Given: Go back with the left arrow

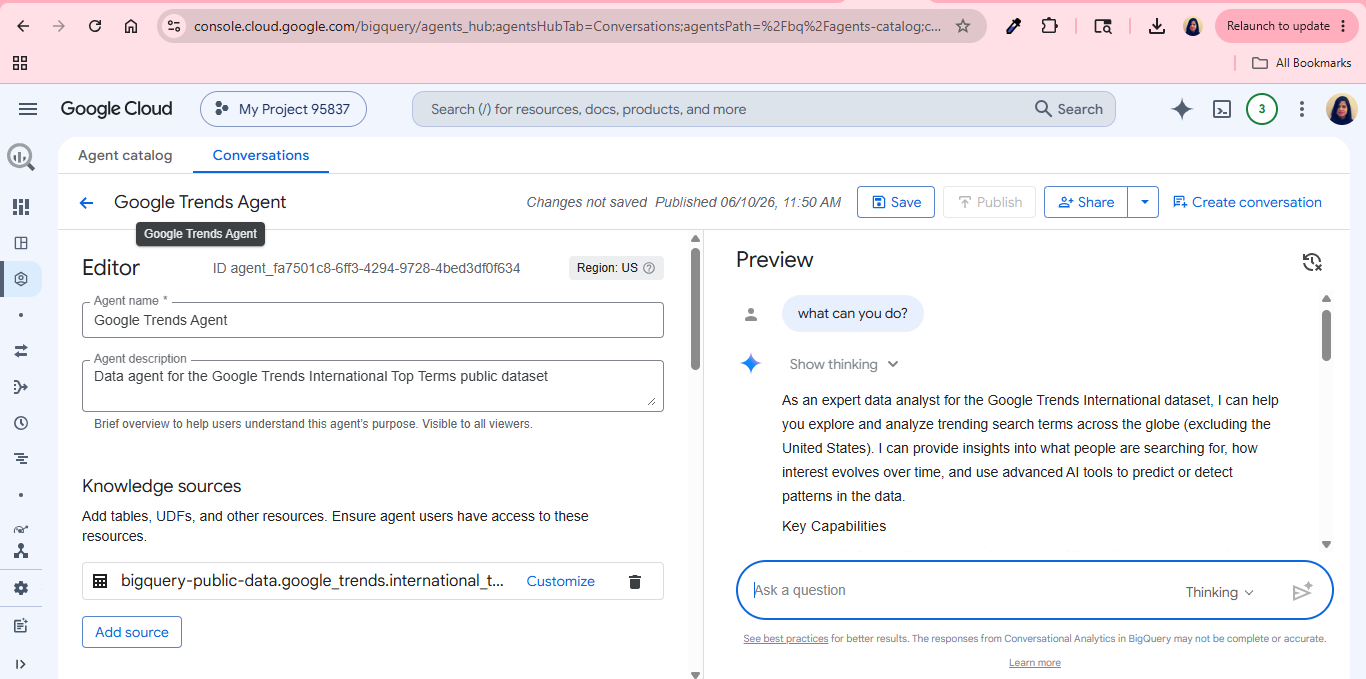Looking at the screenshot, I should click(86, 203).
